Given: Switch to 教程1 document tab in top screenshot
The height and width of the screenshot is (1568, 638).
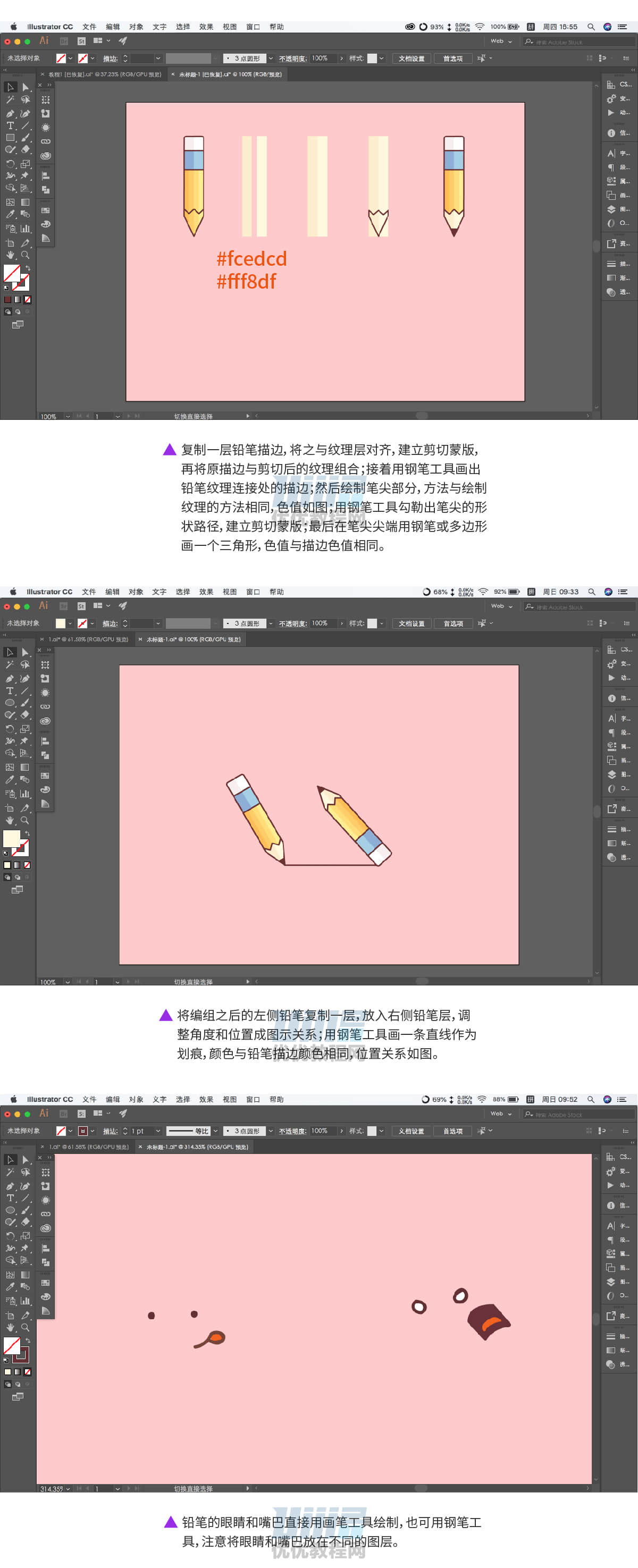Looking at the screenshot, I should click(x=105, y=74).
